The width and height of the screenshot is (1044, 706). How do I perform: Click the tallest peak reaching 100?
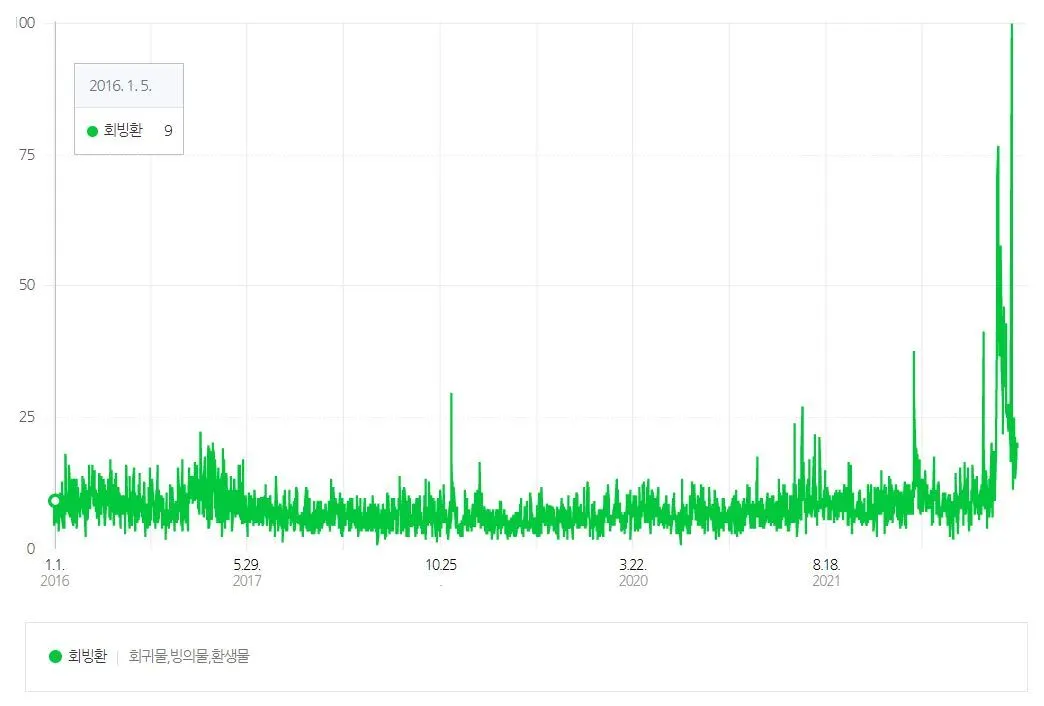tap(1012, 25)
